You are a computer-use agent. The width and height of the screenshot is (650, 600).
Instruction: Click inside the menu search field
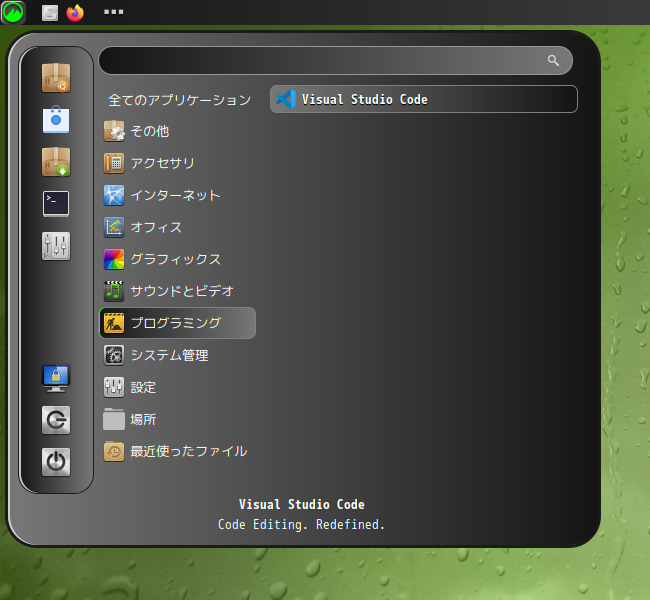point(336,61)
